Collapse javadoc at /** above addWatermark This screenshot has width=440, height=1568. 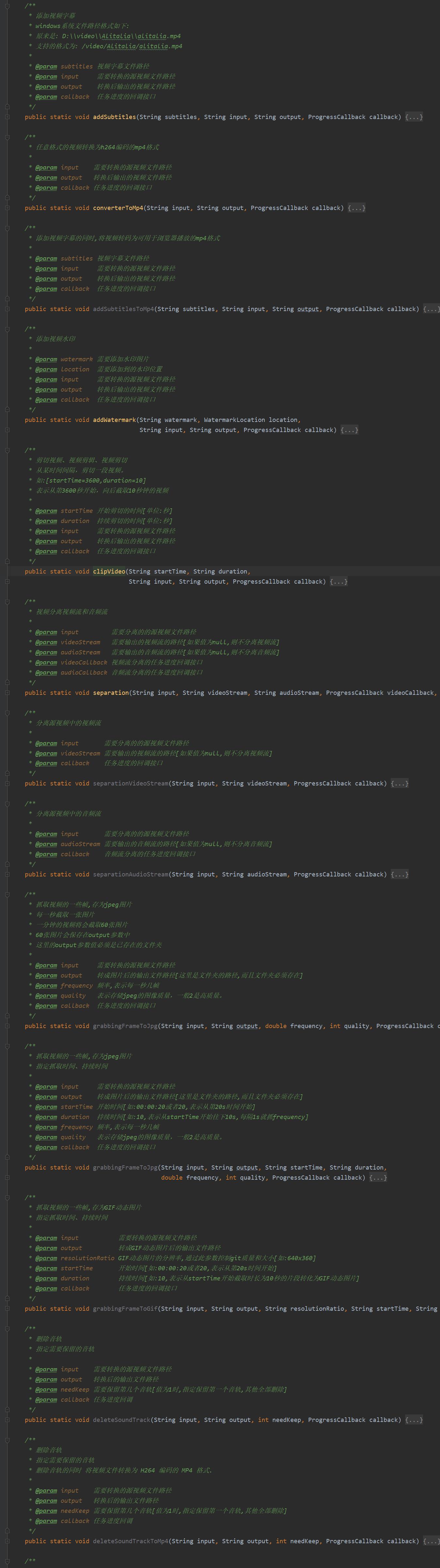7,329
